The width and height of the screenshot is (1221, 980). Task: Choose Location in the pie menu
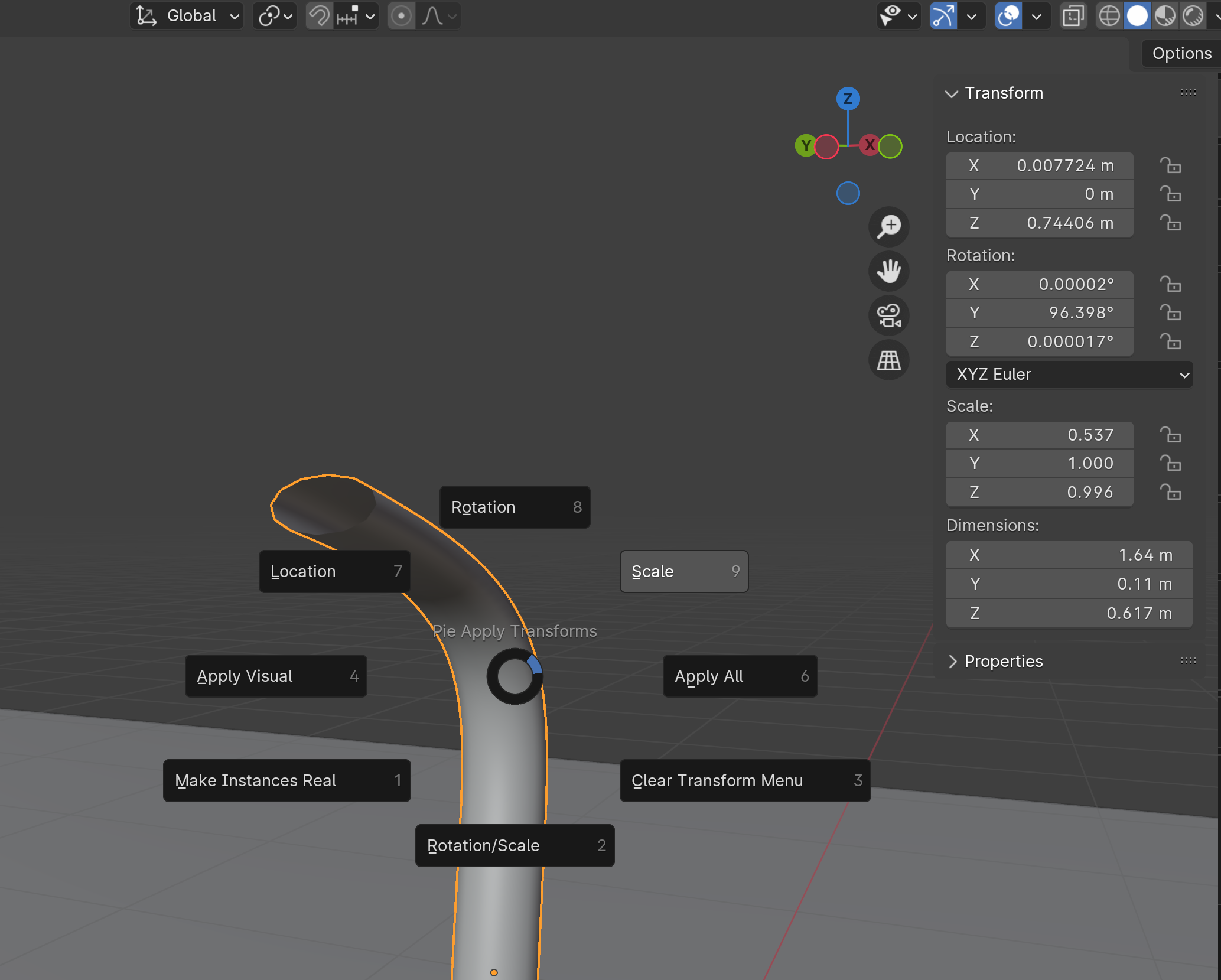(334, 571)
